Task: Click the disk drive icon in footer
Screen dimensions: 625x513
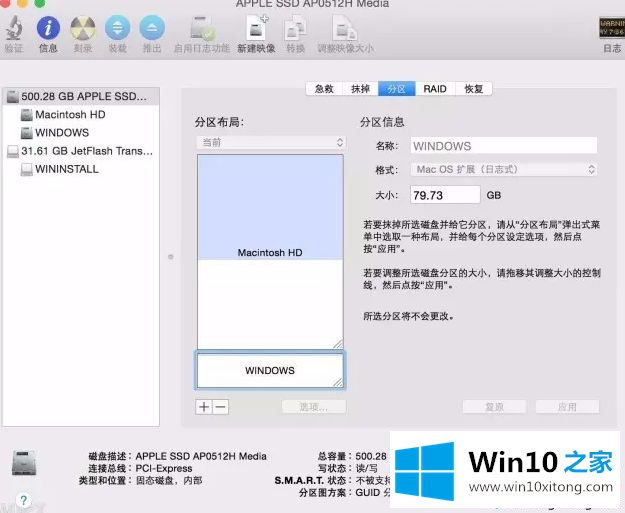Action: click(x=24, y=463)
